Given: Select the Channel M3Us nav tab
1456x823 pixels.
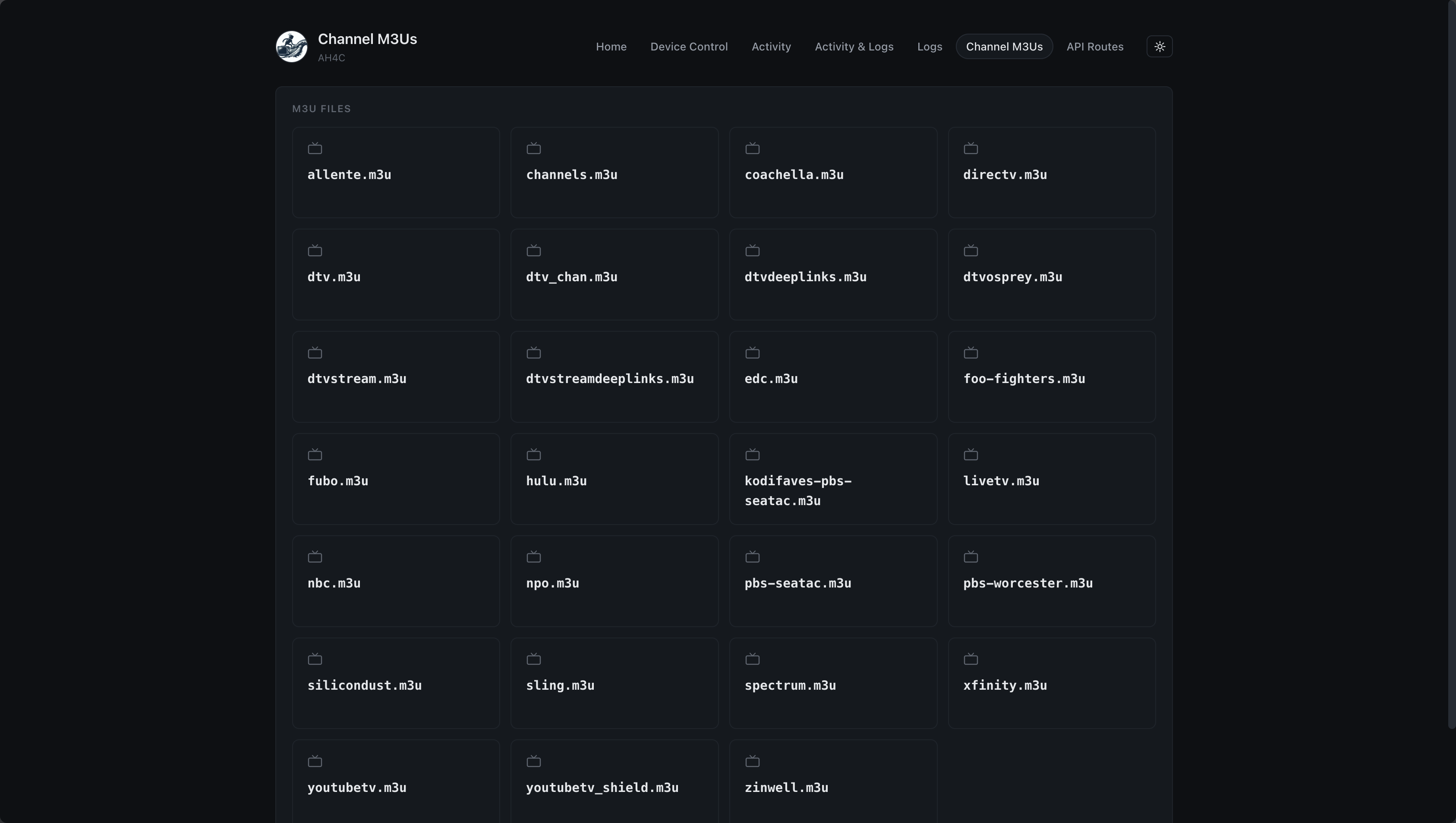Looking at the screenshot, I should (1004, 46).
